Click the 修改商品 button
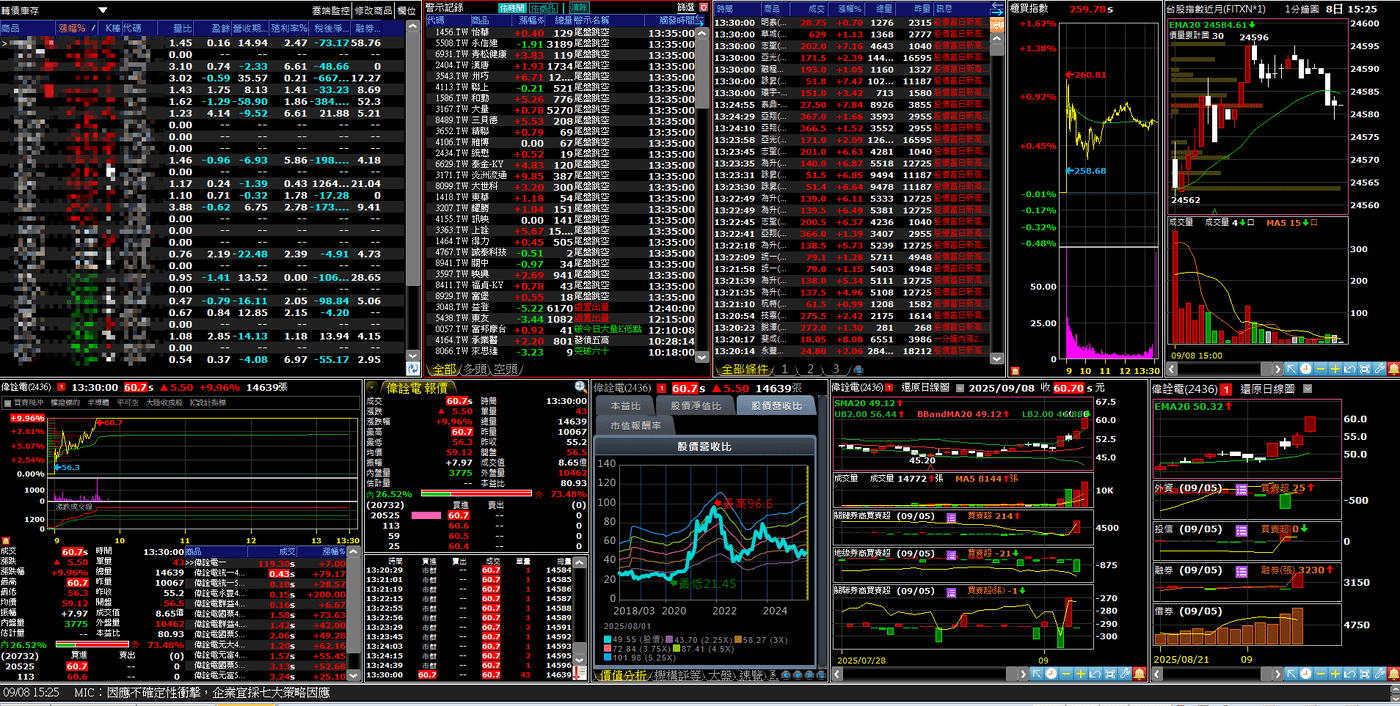Viewport: 1400px width, 706px height. 373,9
